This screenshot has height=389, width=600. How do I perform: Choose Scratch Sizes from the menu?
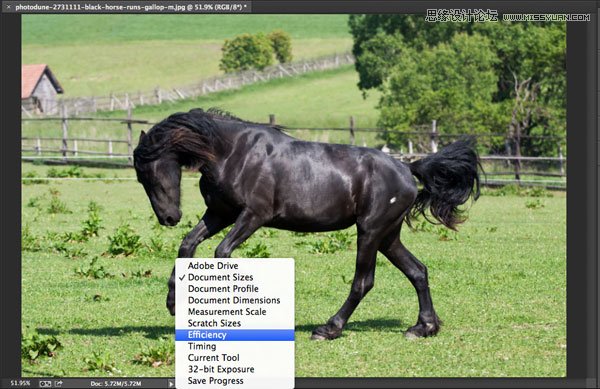(x=235, y=323)
